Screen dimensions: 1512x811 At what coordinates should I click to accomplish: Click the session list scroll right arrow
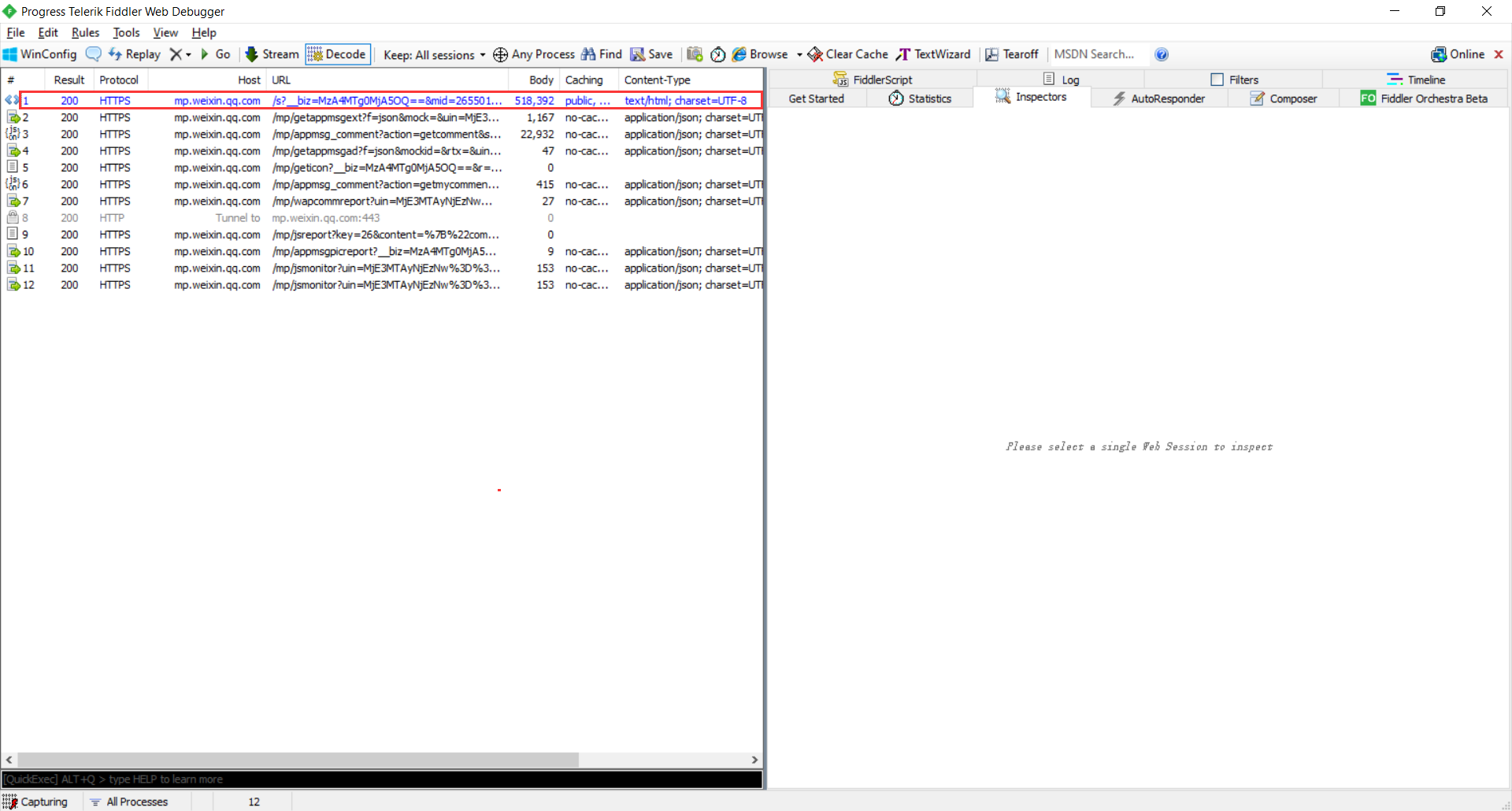click(x=754, y=760)
